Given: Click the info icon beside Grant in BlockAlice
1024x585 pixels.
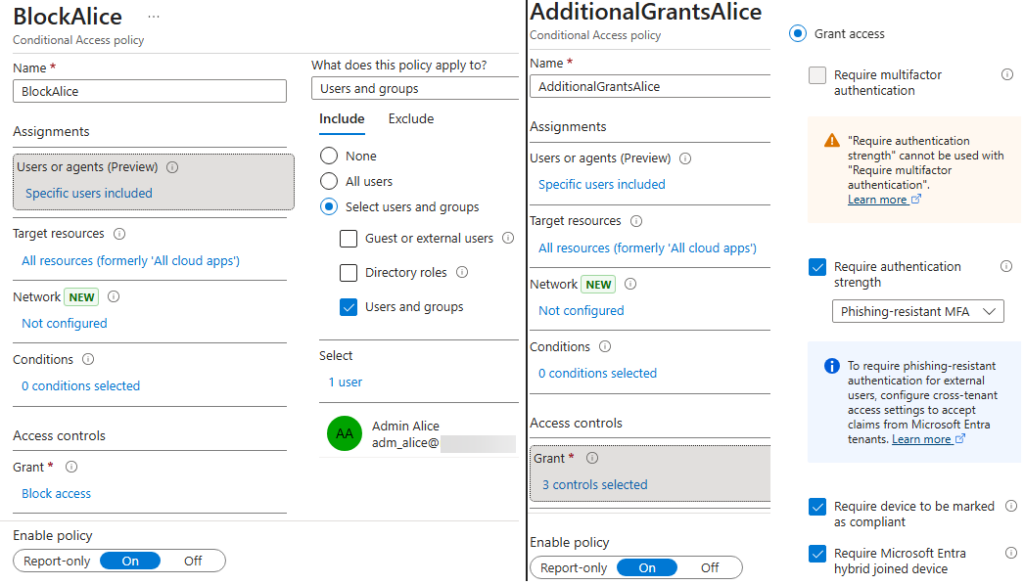Looking at the screenshot, I should point(70,466).
